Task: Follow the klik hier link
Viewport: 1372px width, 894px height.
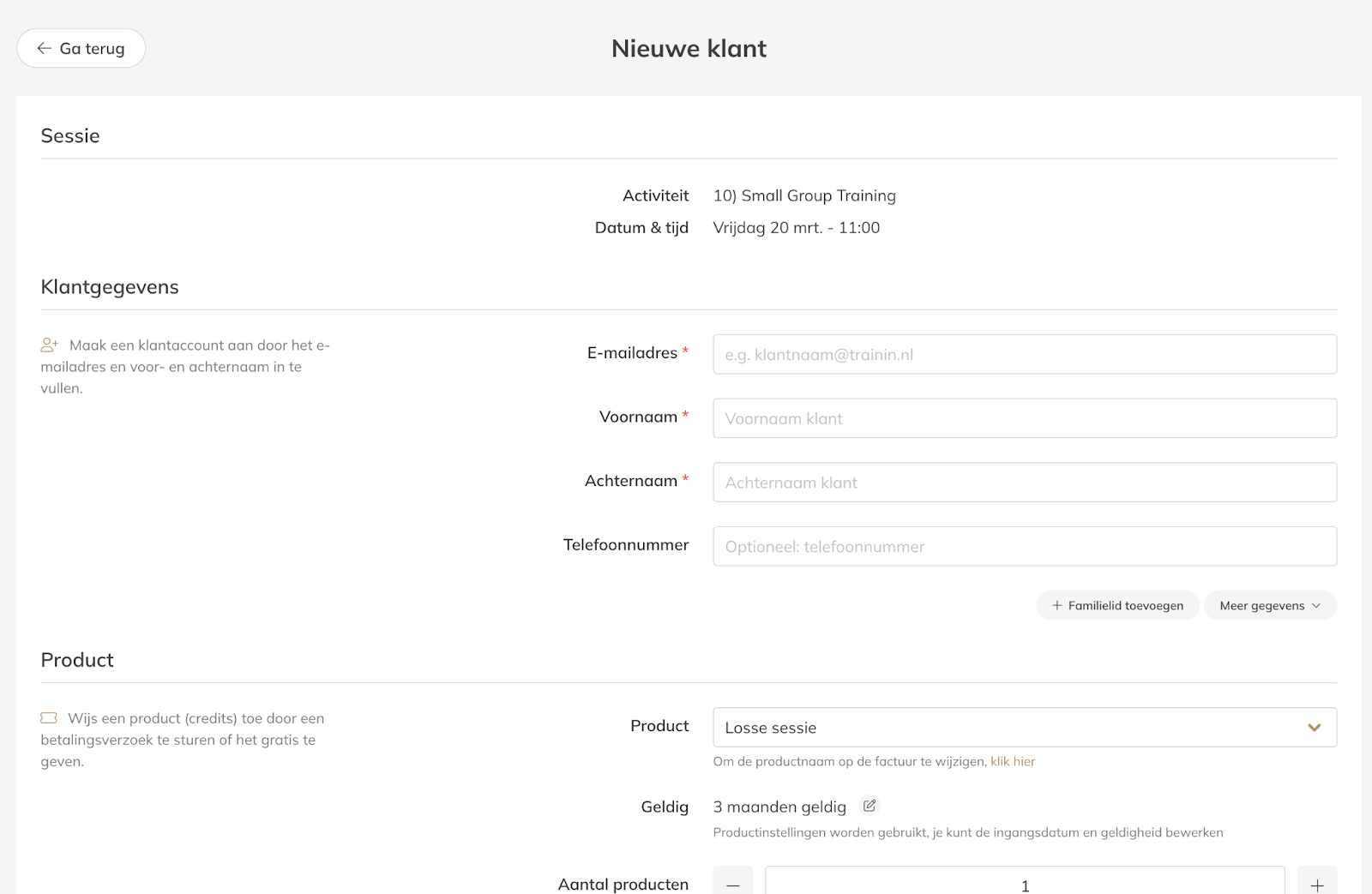Action: [x=1013, y=762]
